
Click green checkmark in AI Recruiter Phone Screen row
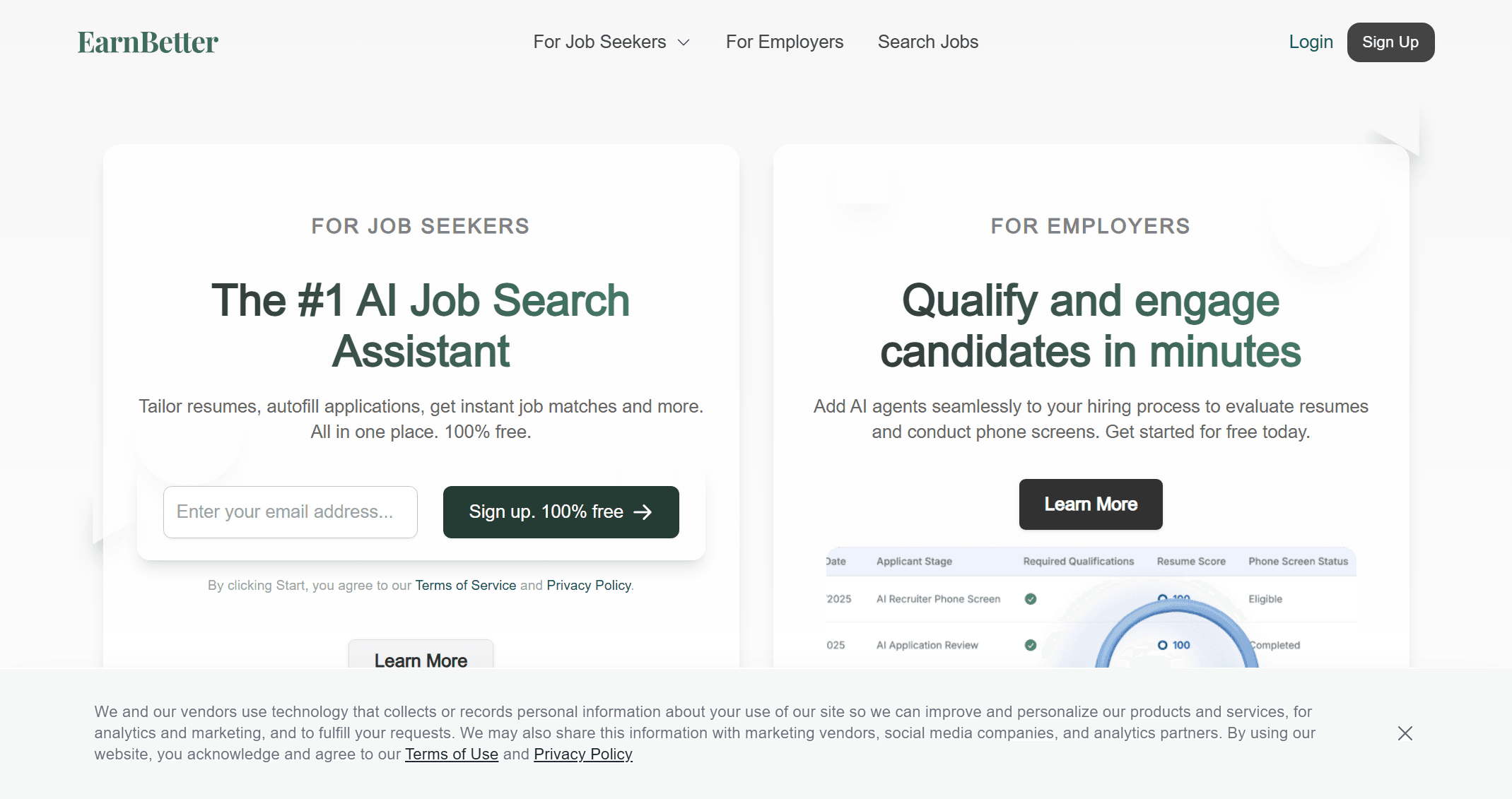tap(1031, 599)
